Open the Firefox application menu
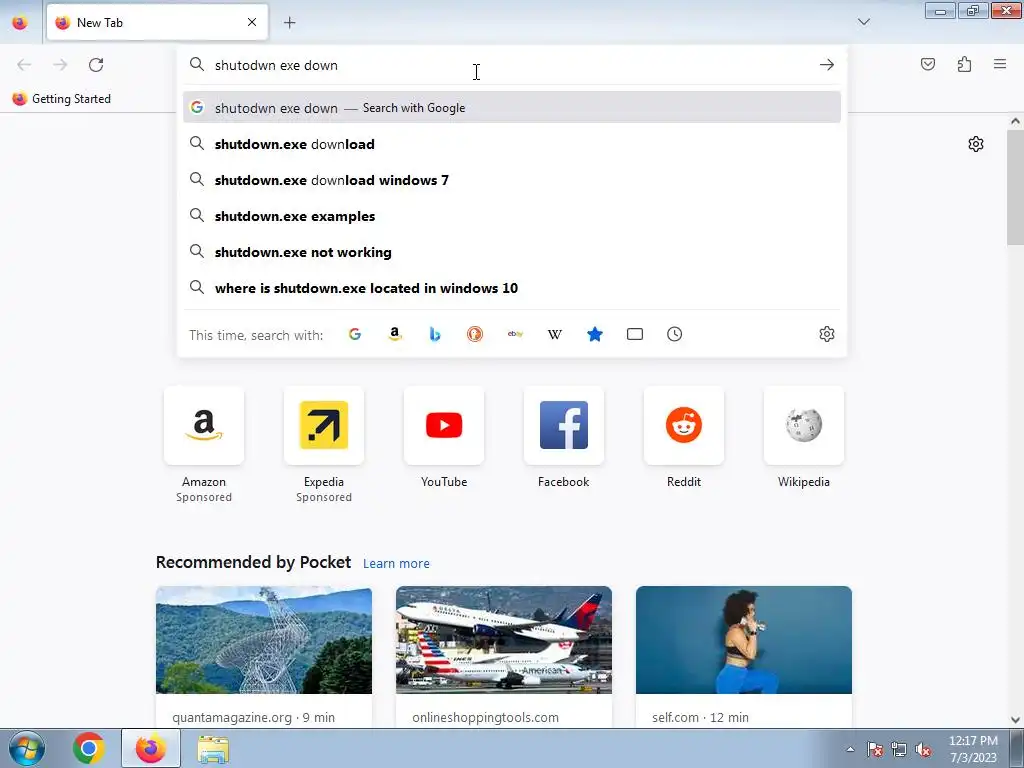Screen dimensions: 1024x768 click(1000, 64)
